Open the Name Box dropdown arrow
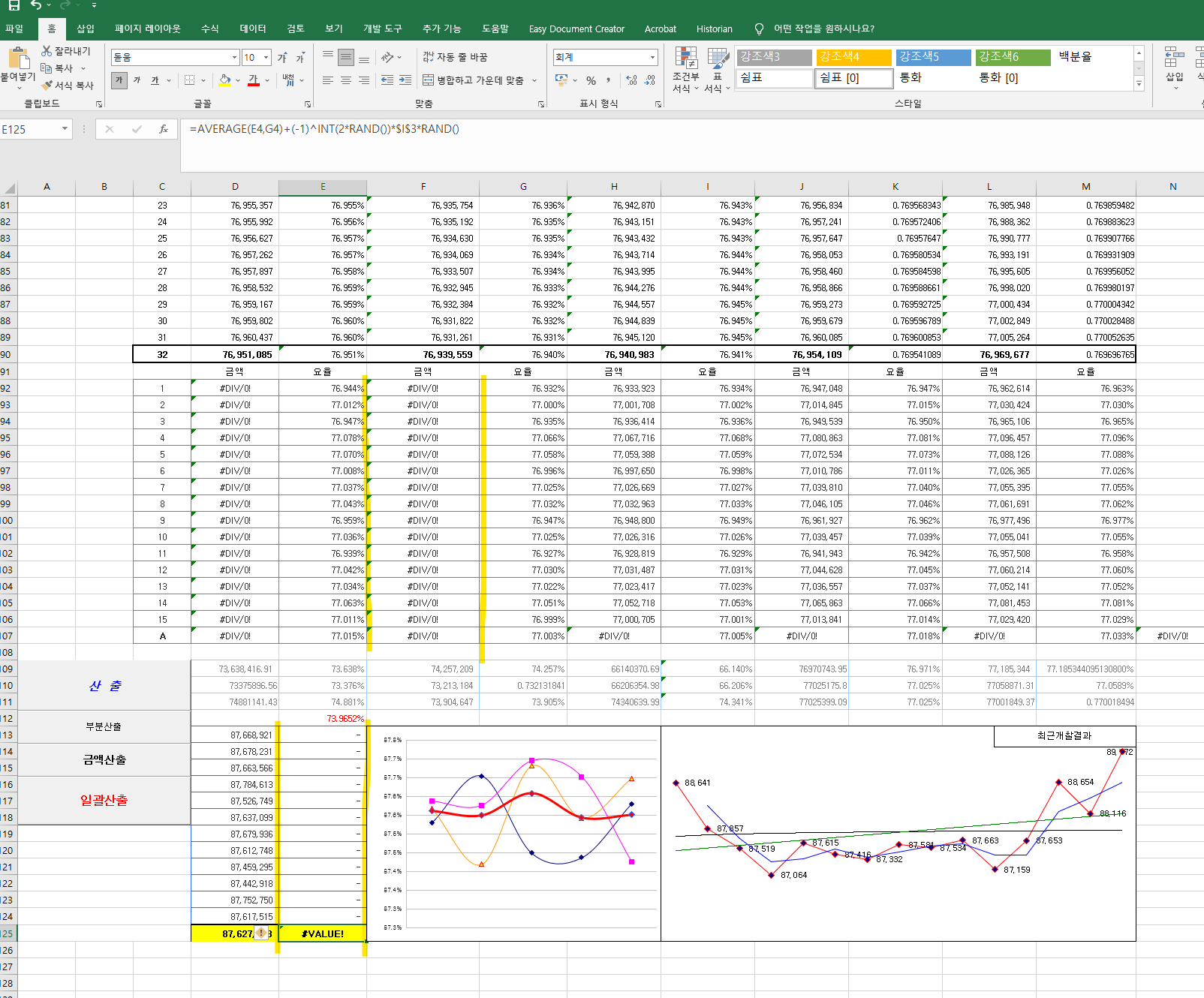The width and height of the screenshot is (1204, 998). pyautogui.click(x=65, y=129)
